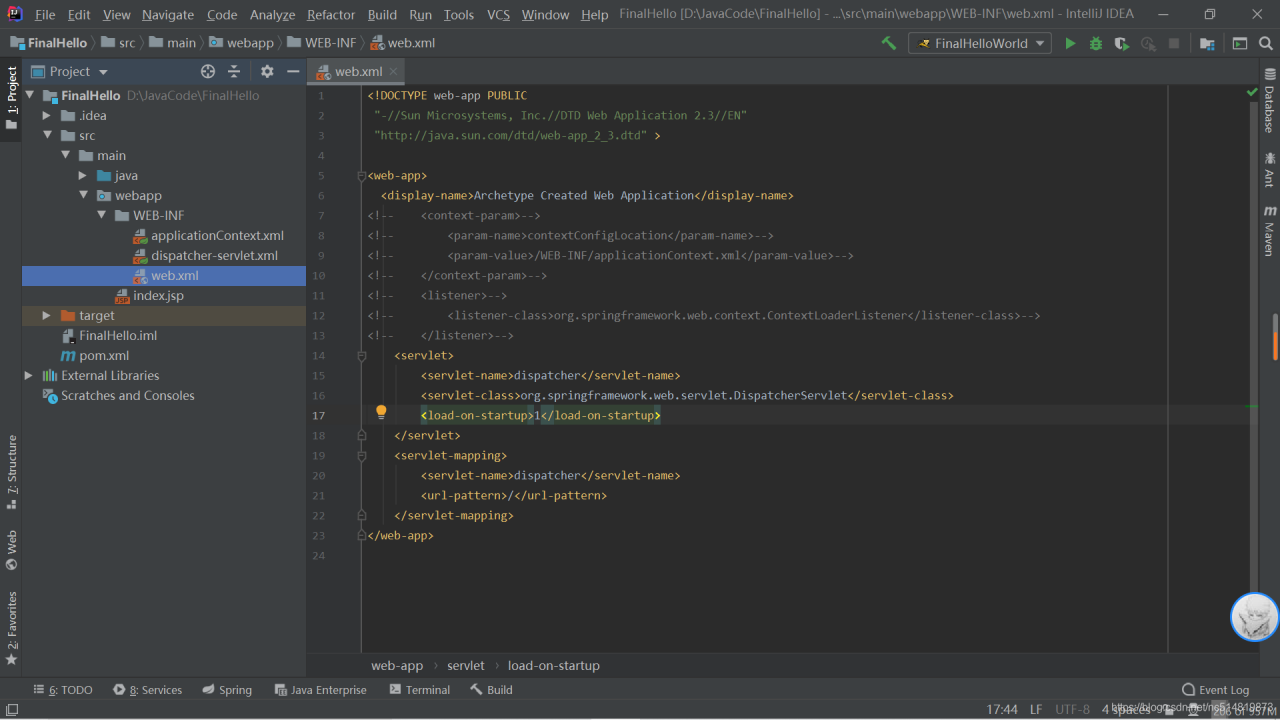
Task: Collapse the main folder
Action: (x=65, y=155)
